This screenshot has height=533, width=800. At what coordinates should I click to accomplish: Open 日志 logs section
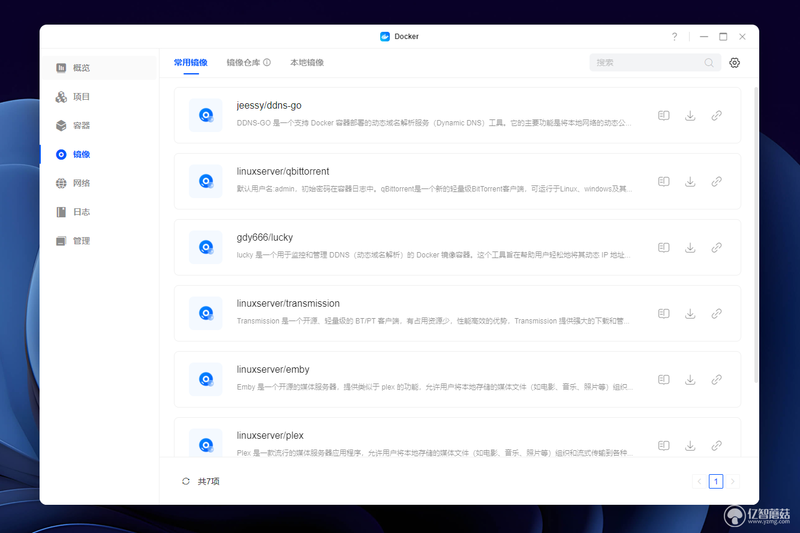[x=98, y=212]
